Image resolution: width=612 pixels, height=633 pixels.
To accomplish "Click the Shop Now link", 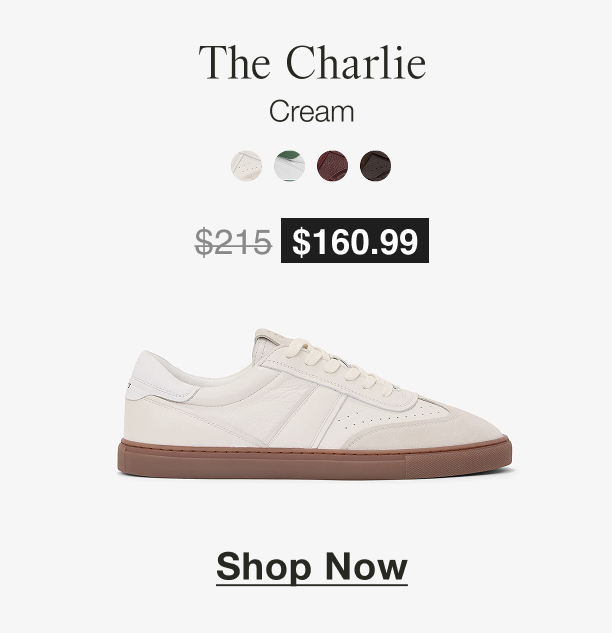I will pos(312,567).
